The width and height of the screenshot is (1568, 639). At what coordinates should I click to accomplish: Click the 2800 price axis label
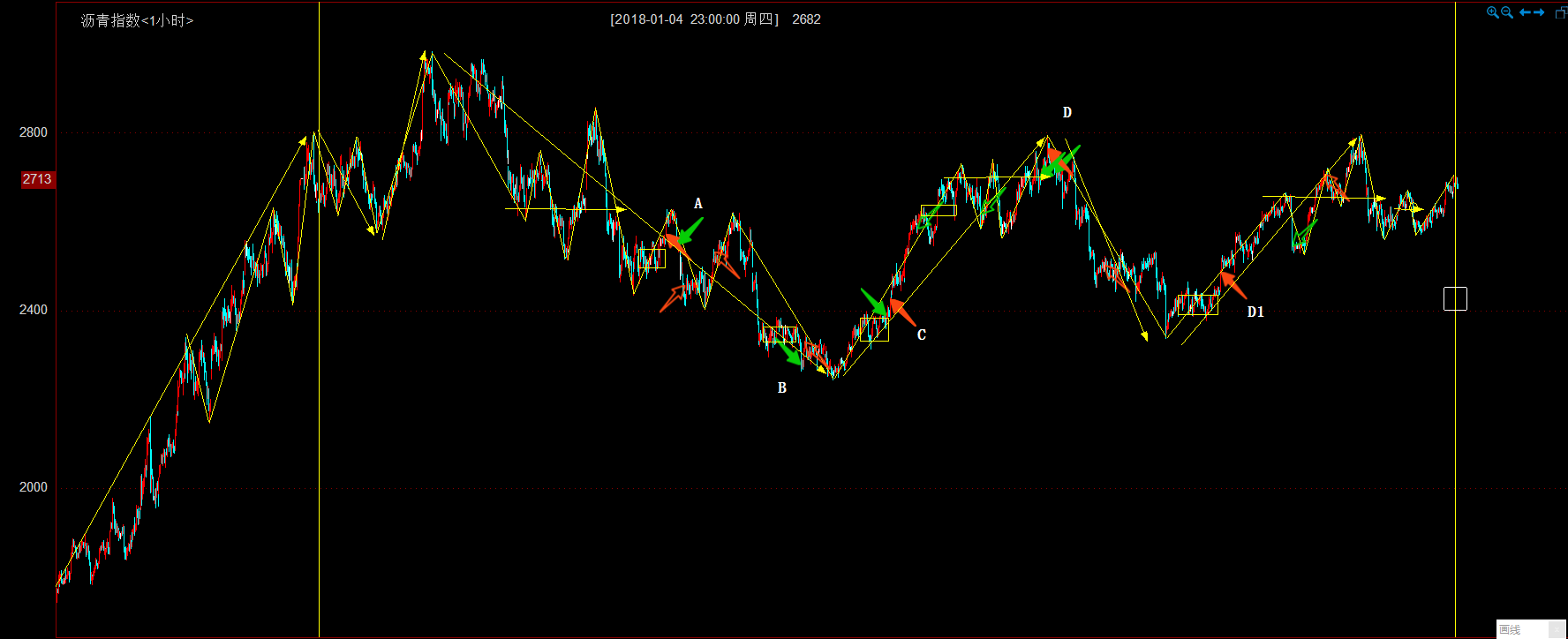pyautogui.click(x=34, y=132)
